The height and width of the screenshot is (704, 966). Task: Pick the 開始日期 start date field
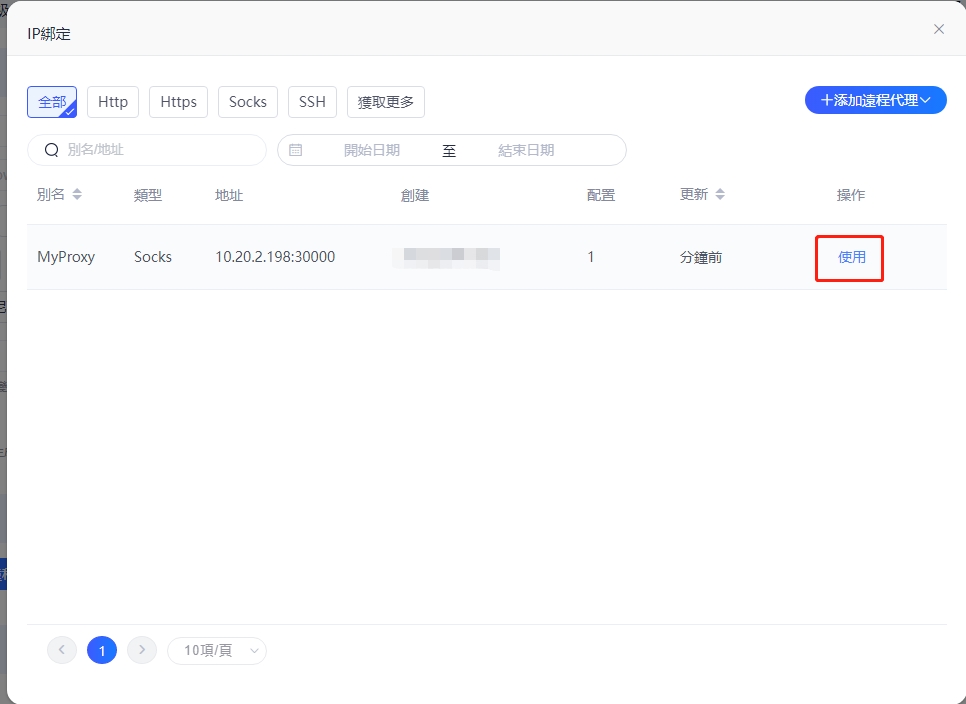(372, 150)
